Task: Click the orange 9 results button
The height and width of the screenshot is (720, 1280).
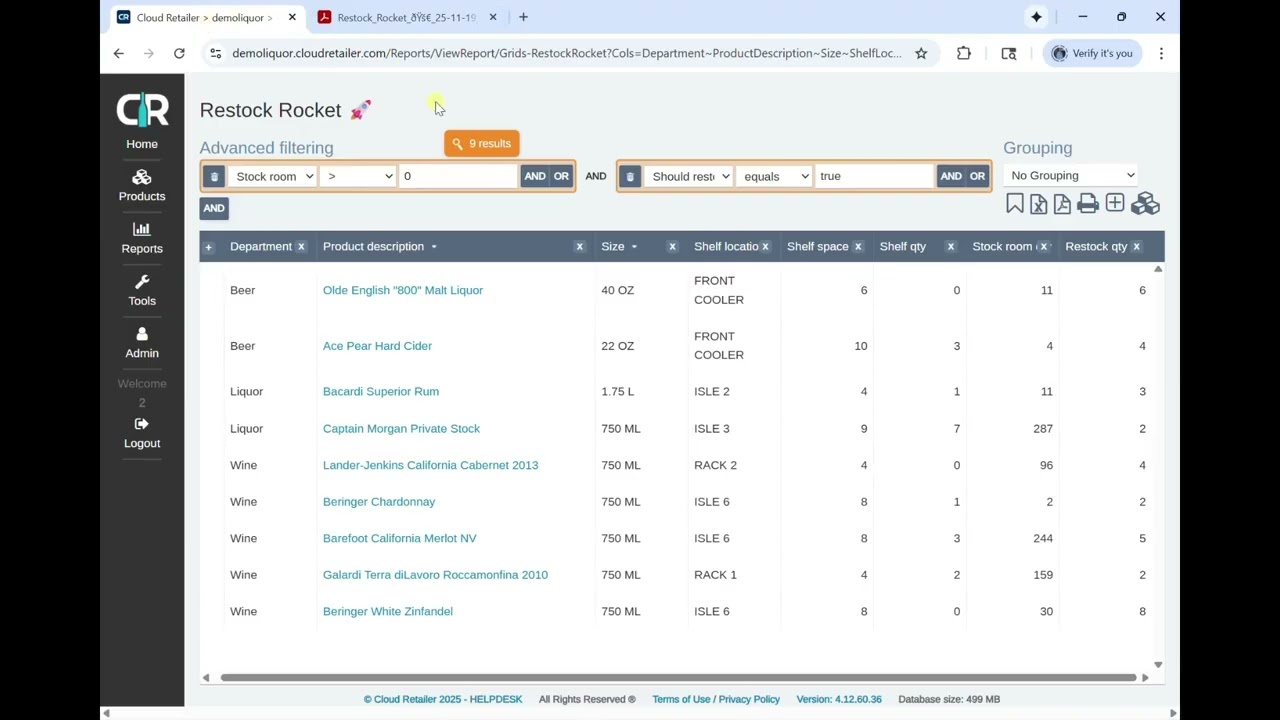Action: 482,144
